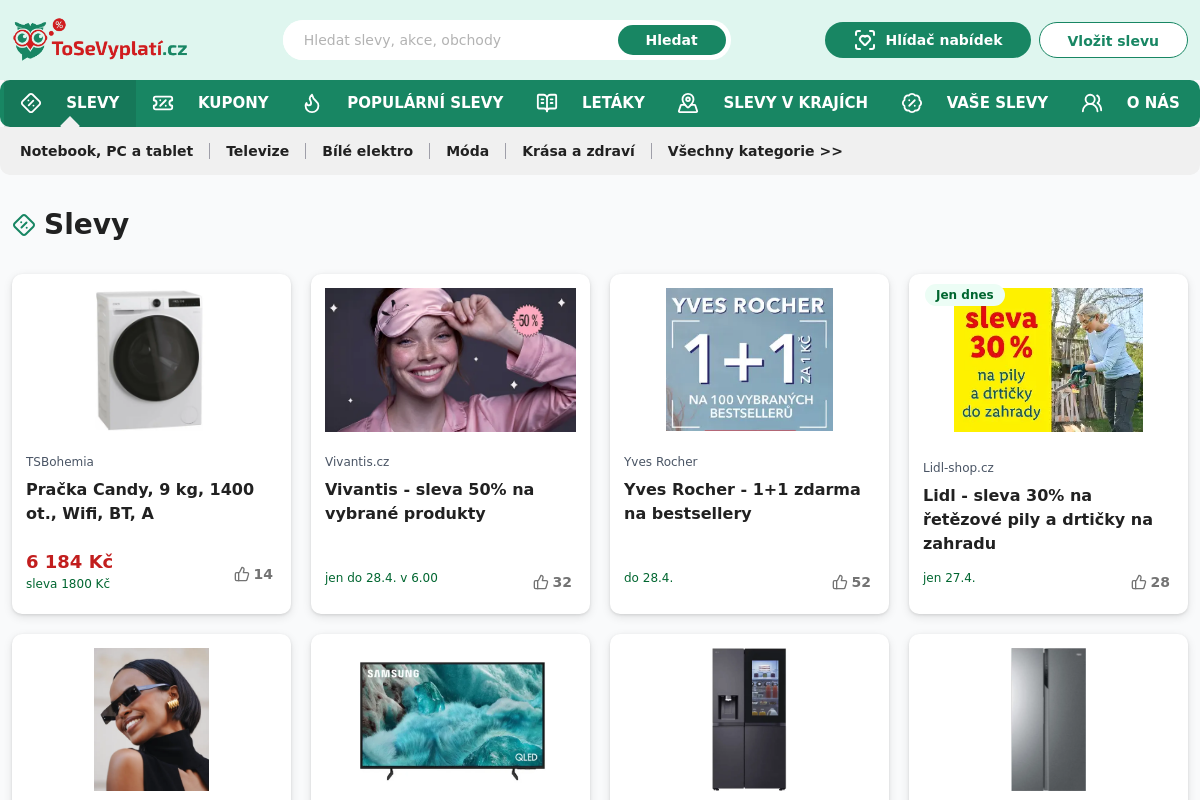Open Televize category link
The image size is (1200, 800).
tap(257, 151)
